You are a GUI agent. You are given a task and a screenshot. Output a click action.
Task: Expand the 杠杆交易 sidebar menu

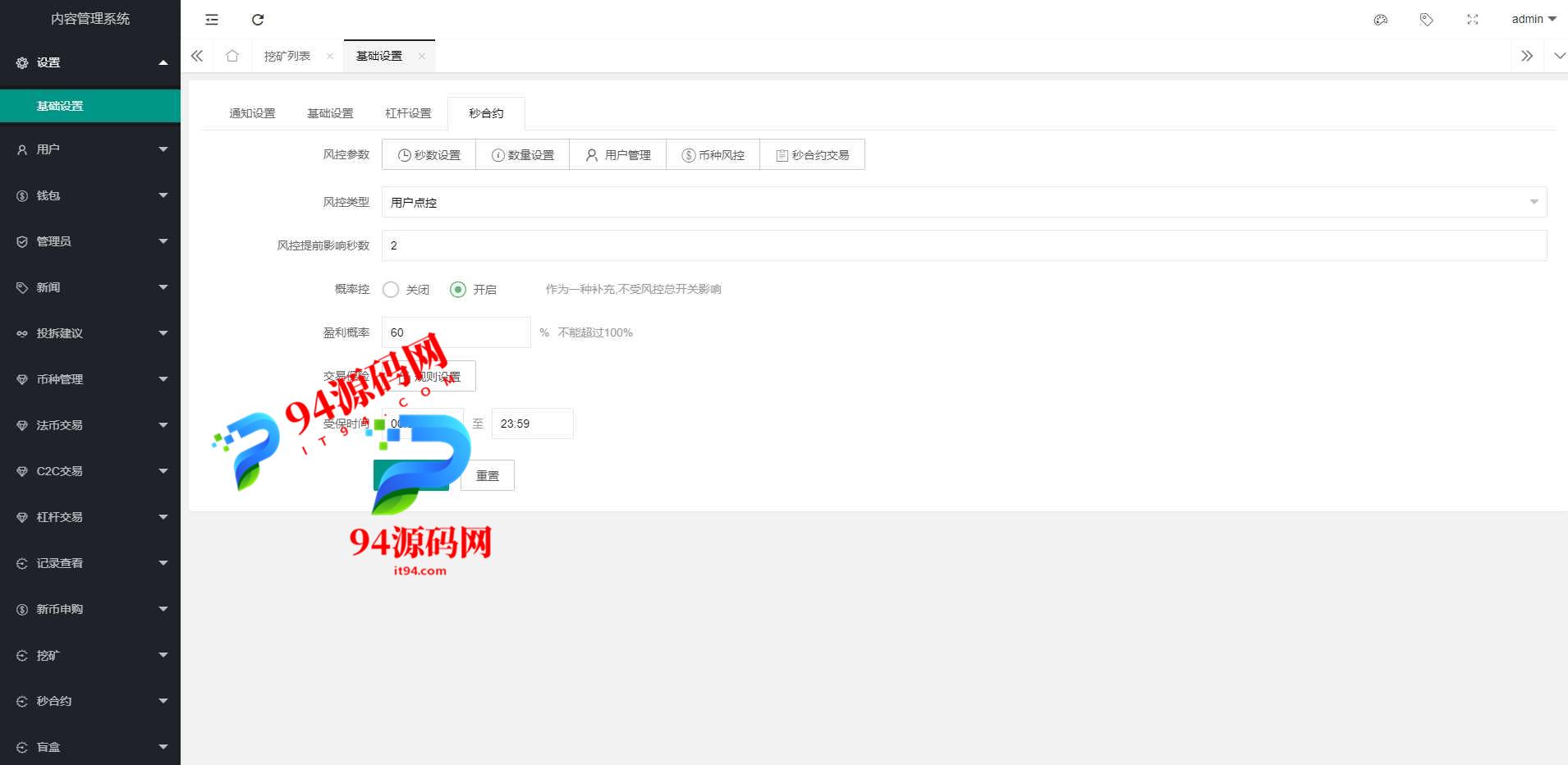pyautogui.click(x=163, y=517)
